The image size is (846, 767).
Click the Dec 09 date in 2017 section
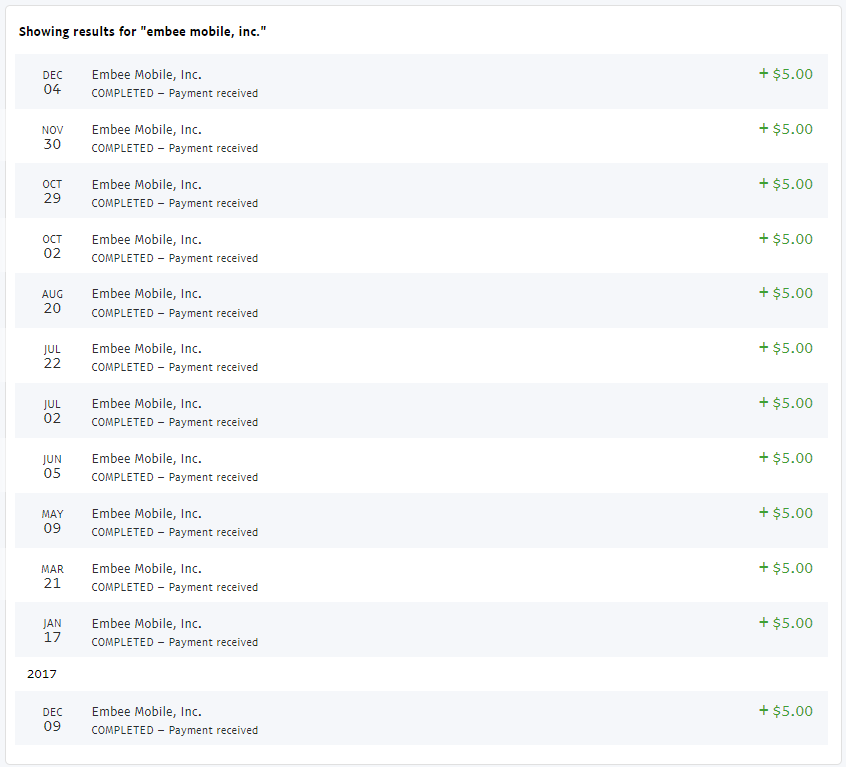52,720
